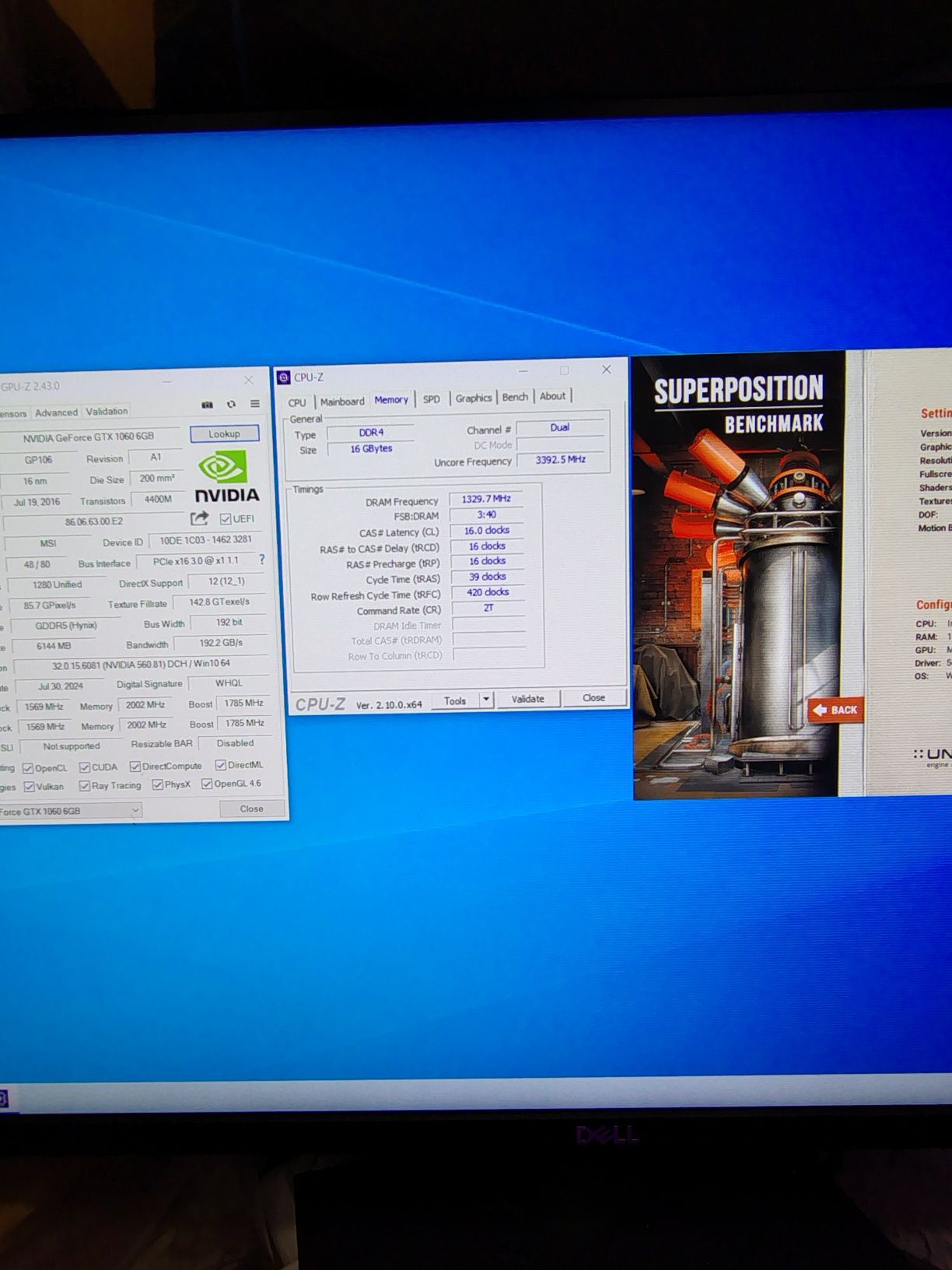Take a screenshot with GPU-Z camera icon

[208, 405]
